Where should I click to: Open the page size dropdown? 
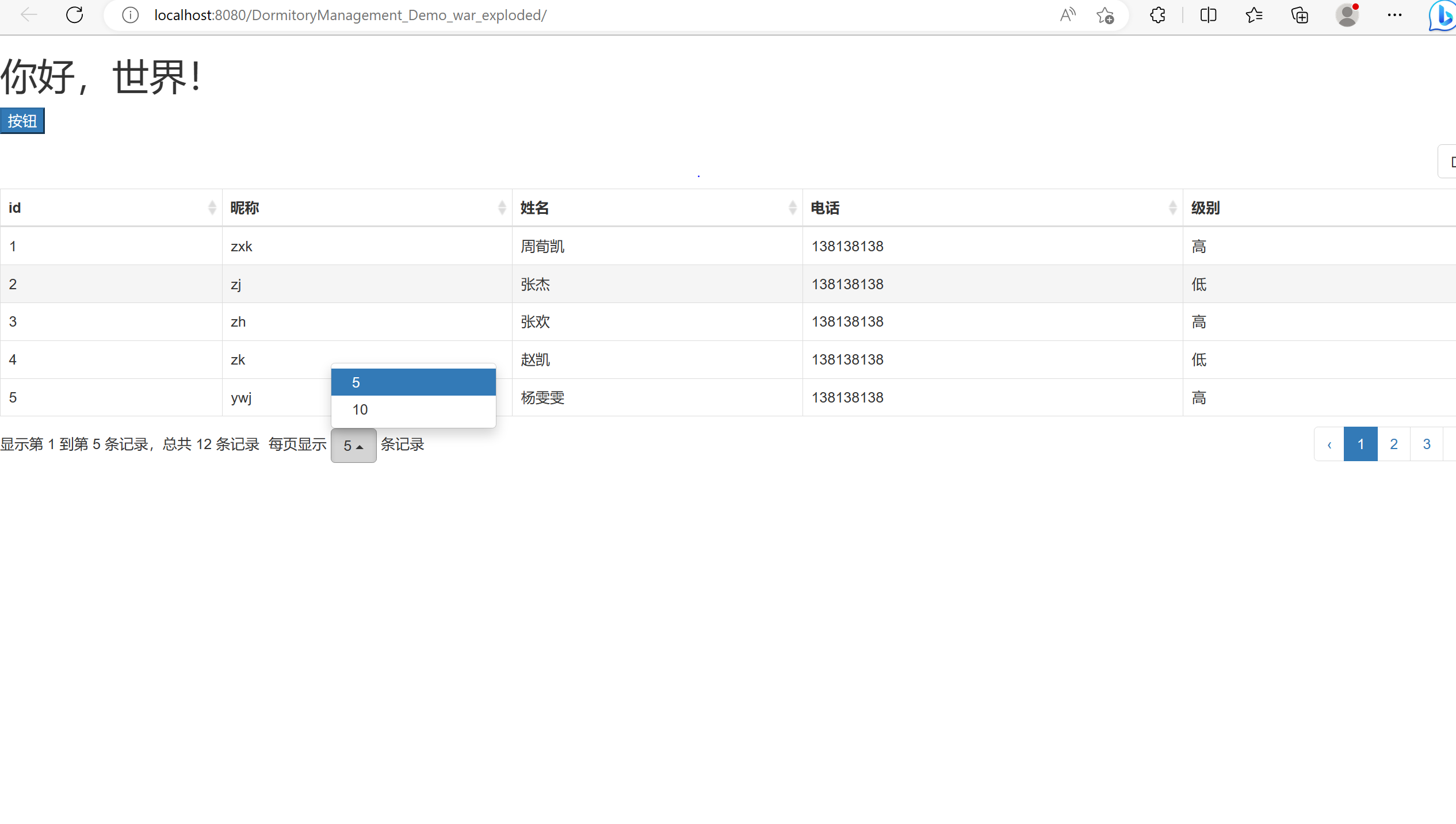(x=353, y=444)
